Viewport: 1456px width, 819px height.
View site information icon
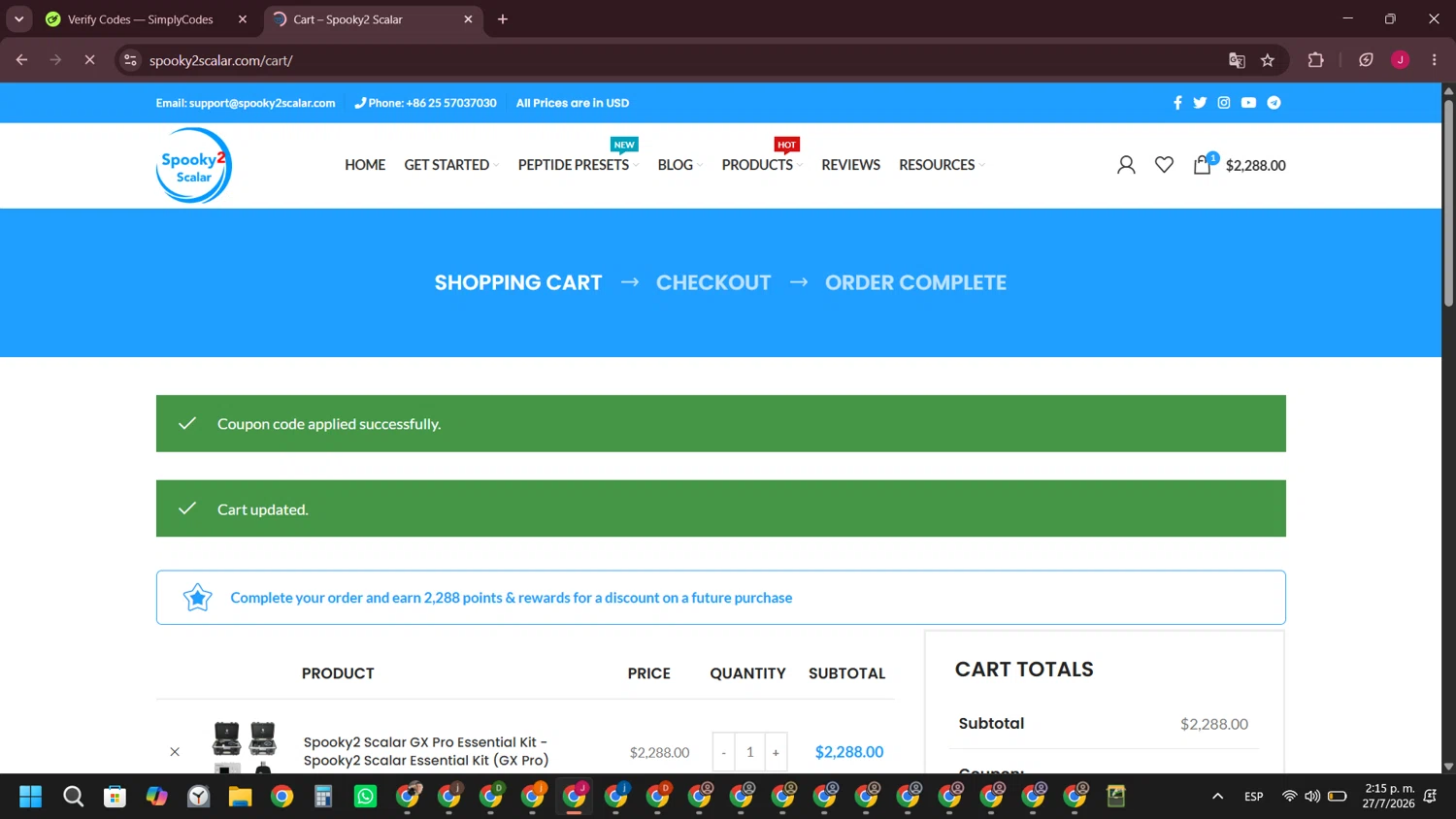131,60
